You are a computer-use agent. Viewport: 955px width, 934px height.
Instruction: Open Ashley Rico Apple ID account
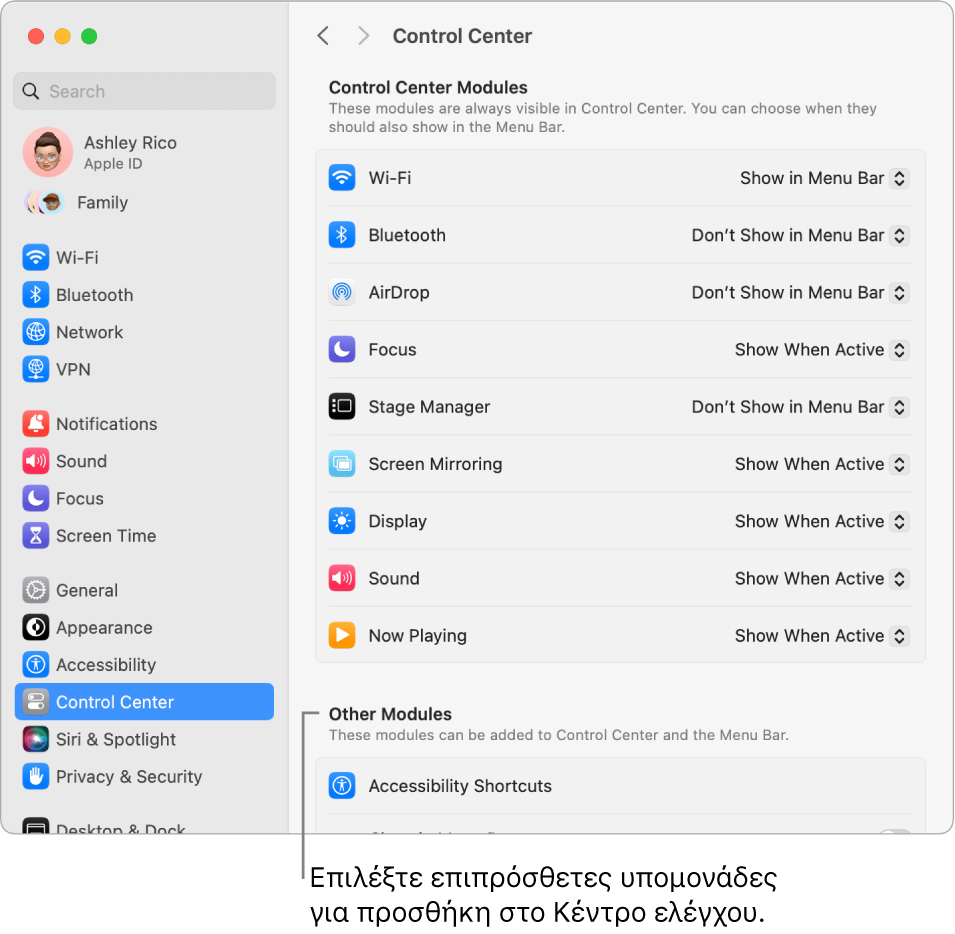click(144, 152)
